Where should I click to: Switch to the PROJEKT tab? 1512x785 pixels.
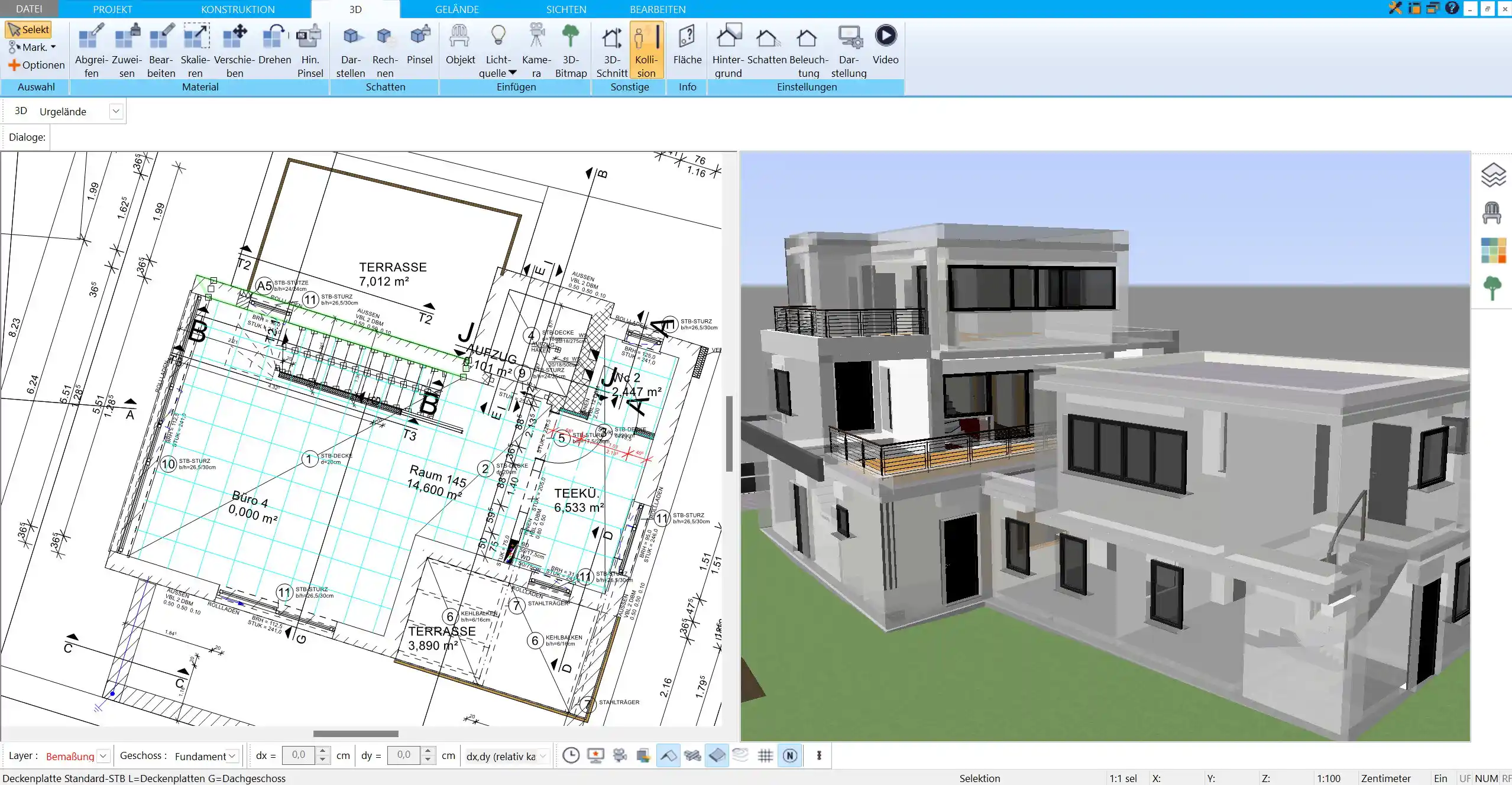(x=112, y=9)
